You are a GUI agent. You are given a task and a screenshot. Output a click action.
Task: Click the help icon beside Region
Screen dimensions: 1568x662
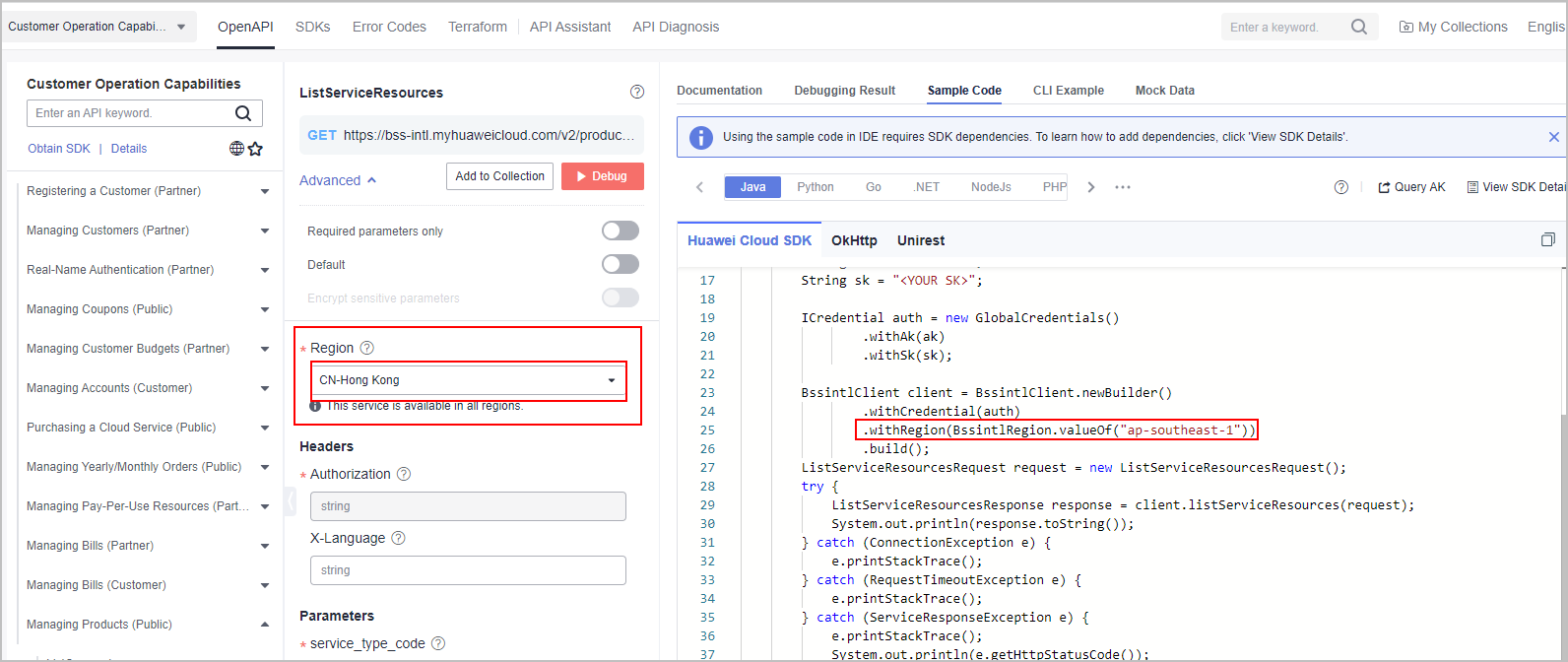pos(367,348)
